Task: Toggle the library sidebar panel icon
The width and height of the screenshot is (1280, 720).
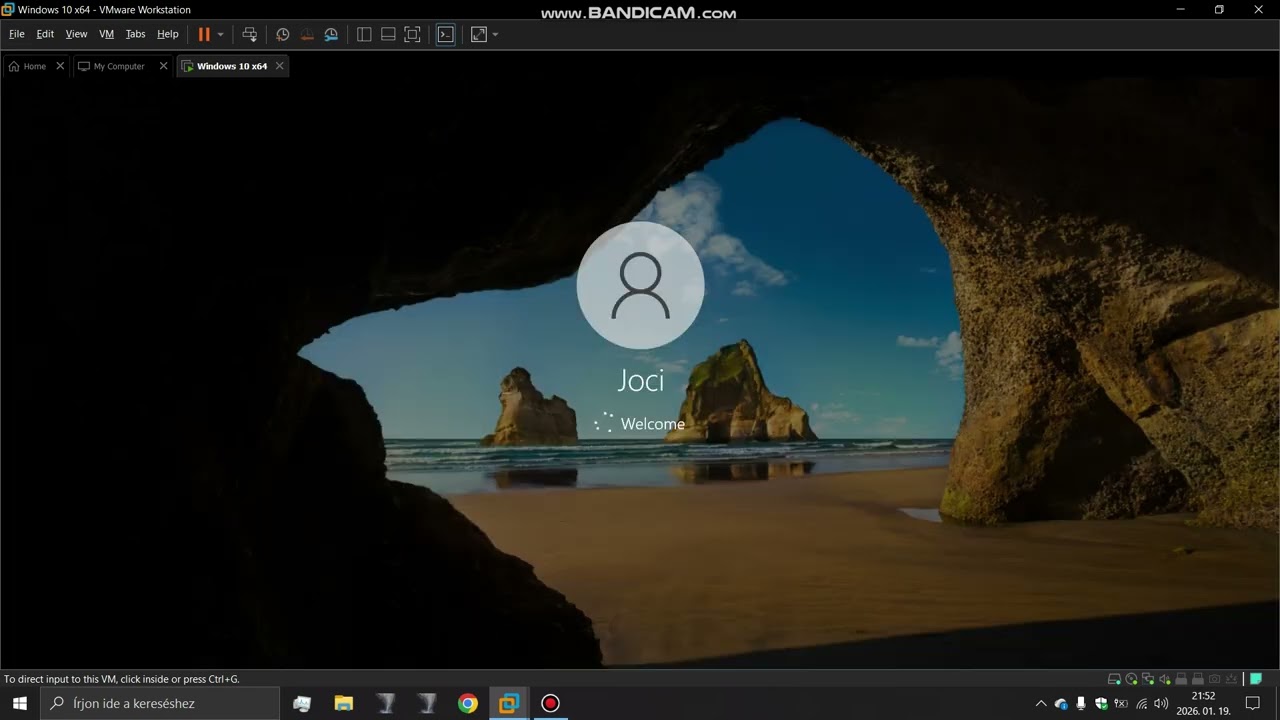Action: pos(364,34)
